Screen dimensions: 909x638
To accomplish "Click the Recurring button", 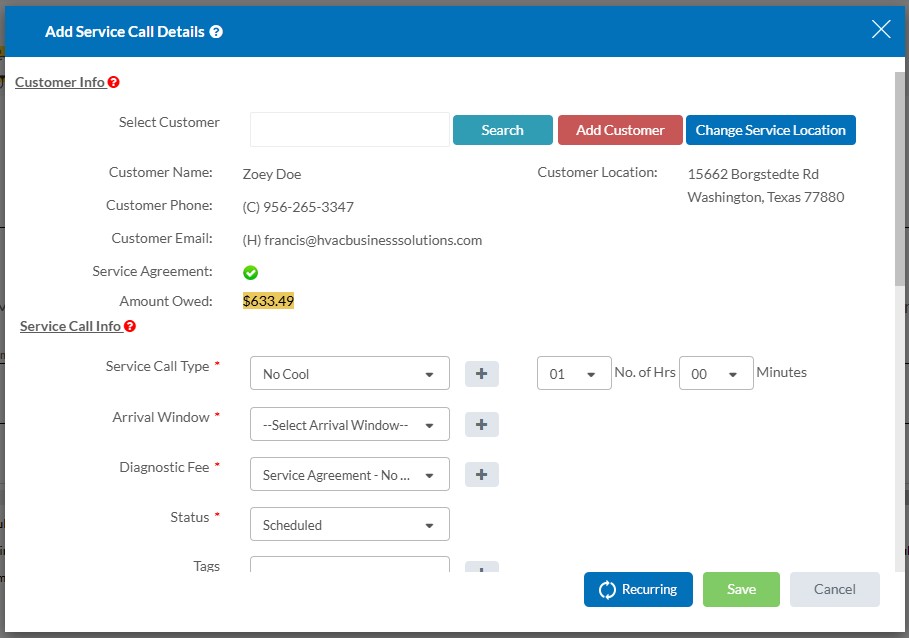I will tap(638, 589).
